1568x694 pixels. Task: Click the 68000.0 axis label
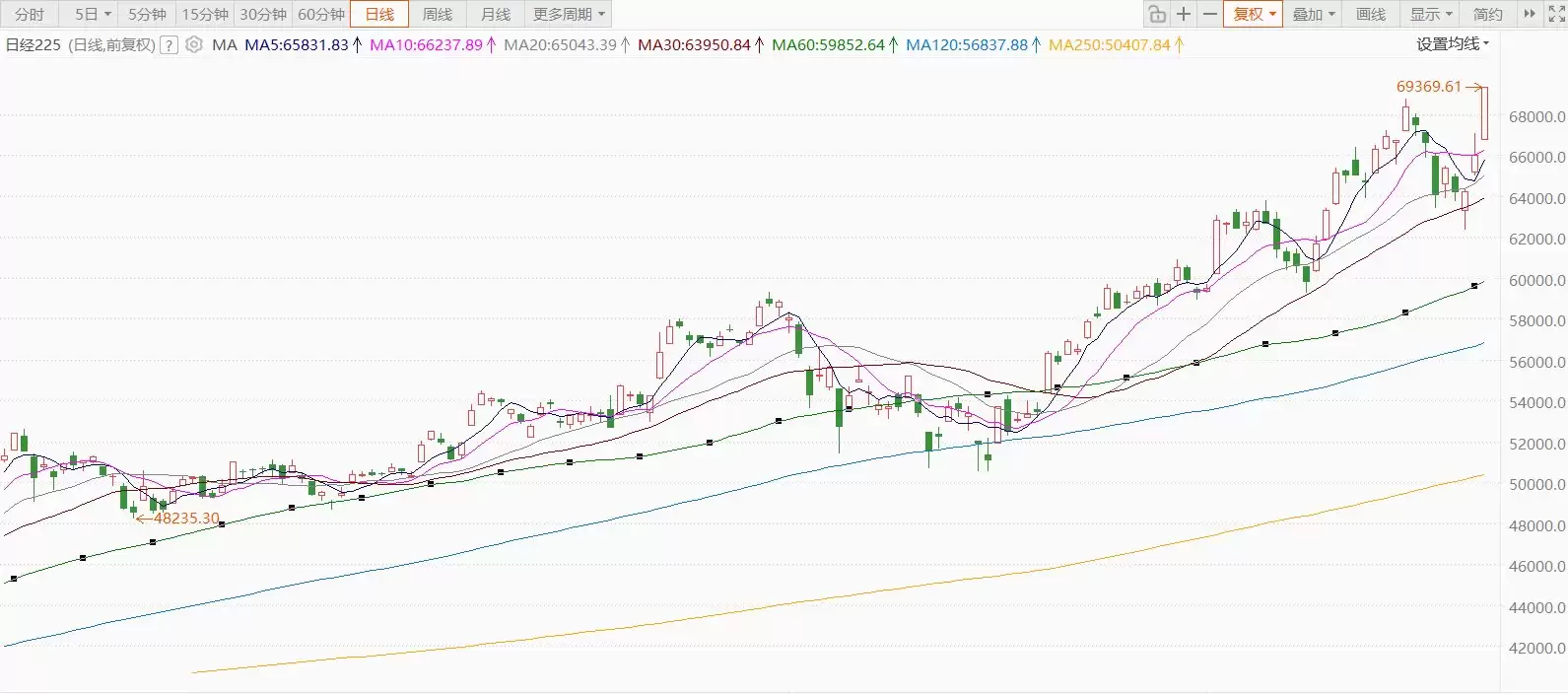pyautogui.click(x=1536, y=116)
